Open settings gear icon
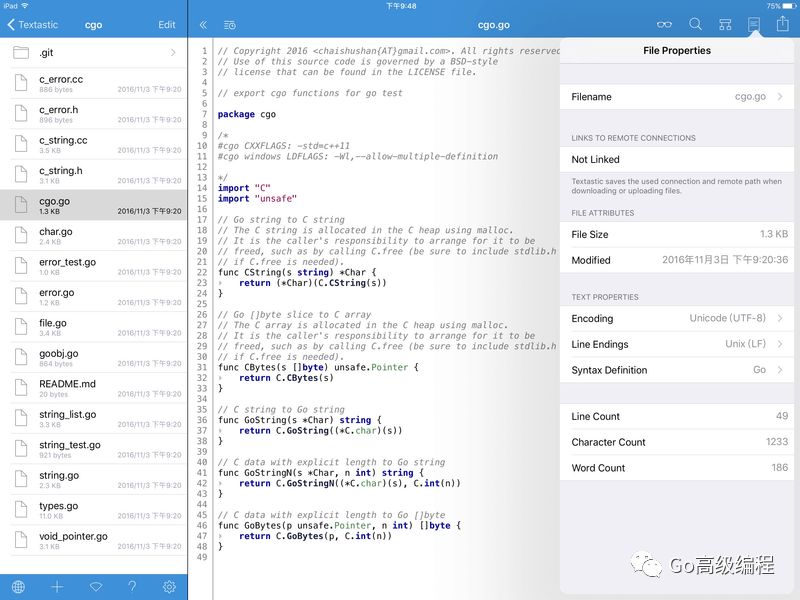 [169, 587]
